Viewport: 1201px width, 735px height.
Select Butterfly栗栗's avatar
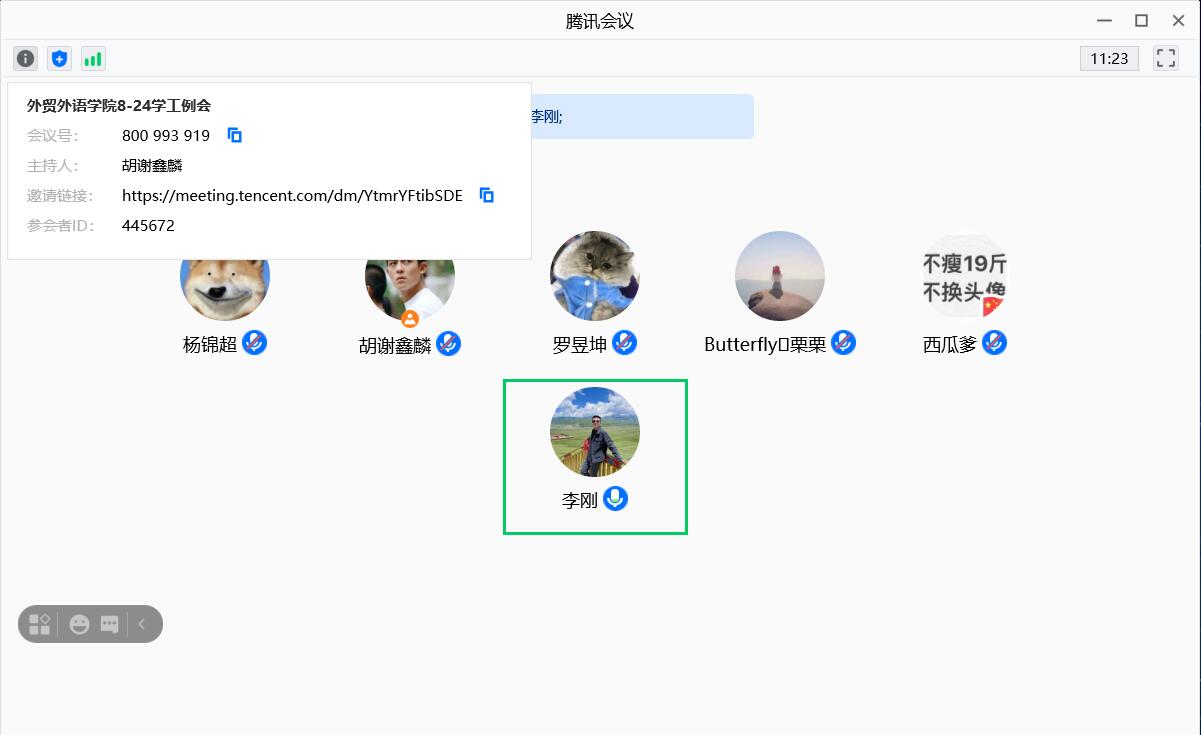(780, 276)
